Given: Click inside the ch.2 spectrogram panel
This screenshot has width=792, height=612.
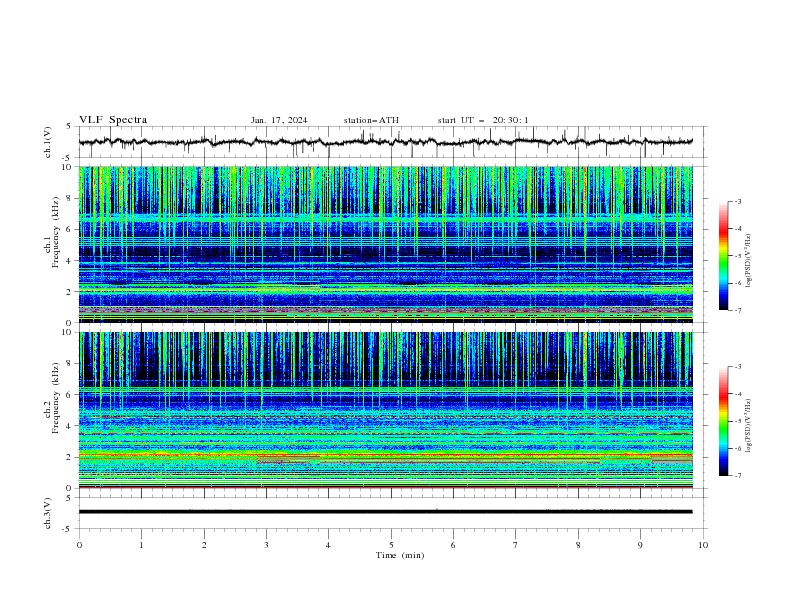Looking at the screenshot, I should click(385, 410).
